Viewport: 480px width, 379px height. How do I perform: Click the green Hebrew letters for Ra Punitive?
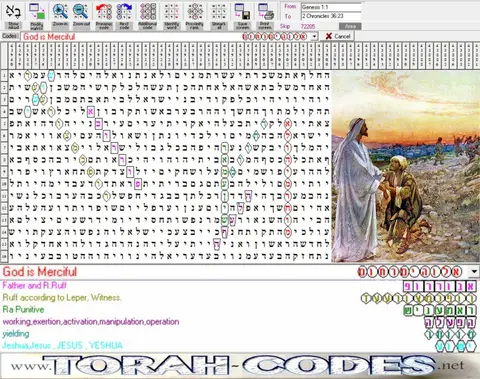(440, 310)
